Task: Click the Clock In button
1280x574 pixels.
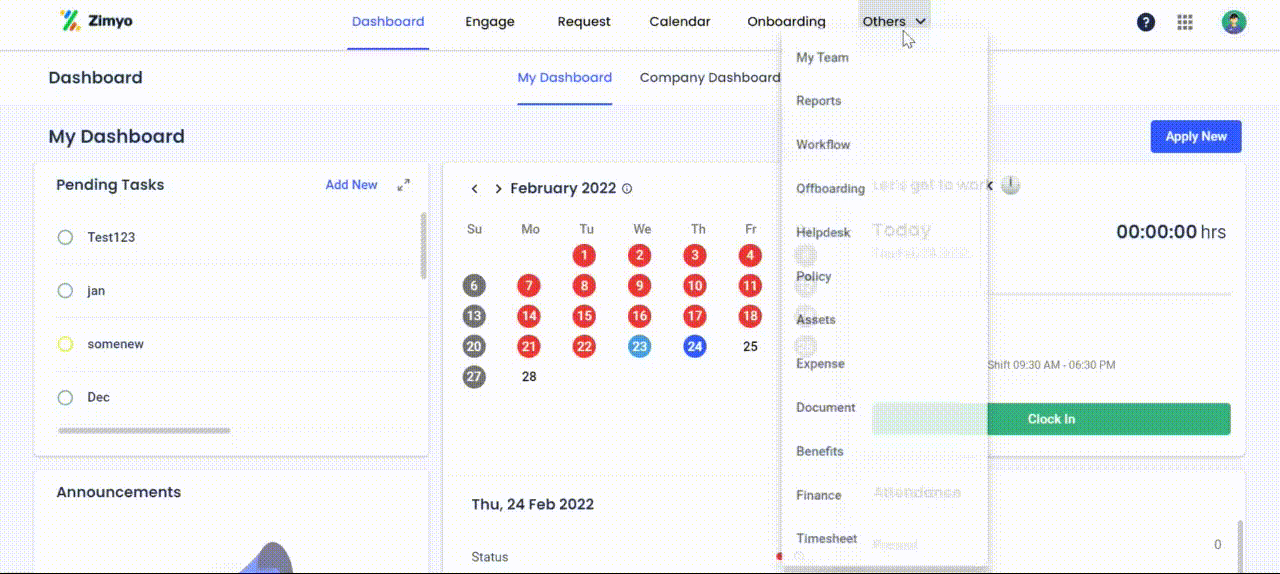Action: [1051, 419]
